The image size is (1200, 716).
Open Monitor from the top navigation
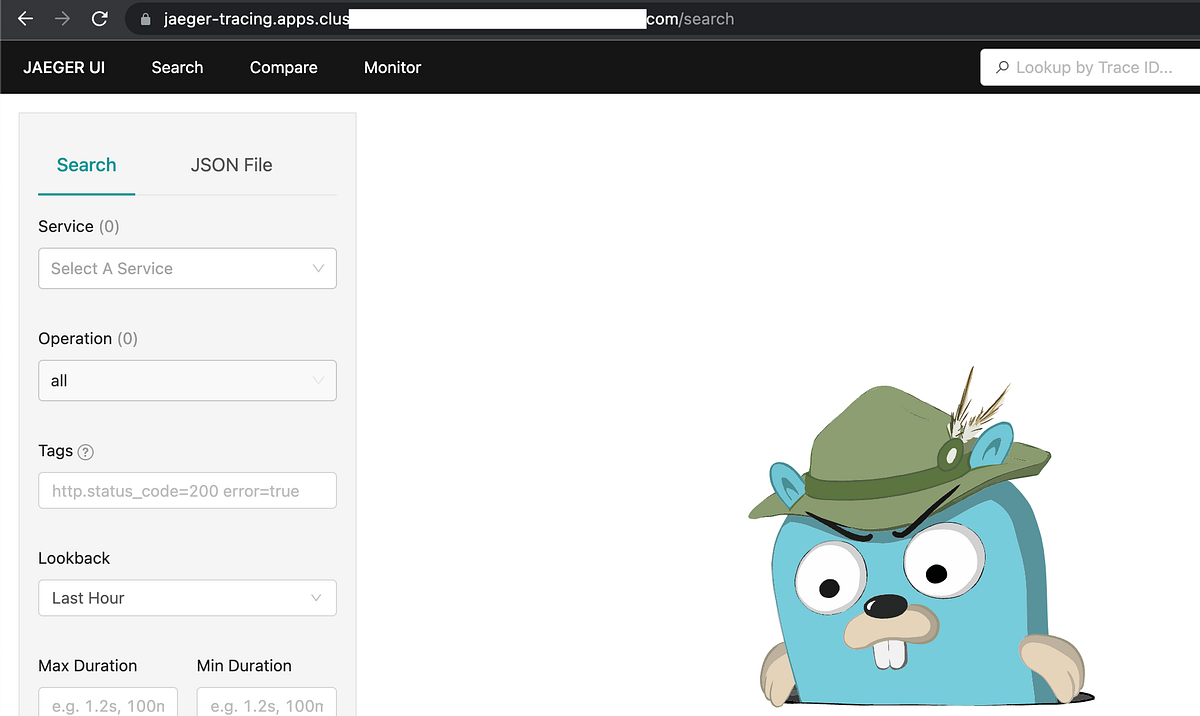pos(392,67)
